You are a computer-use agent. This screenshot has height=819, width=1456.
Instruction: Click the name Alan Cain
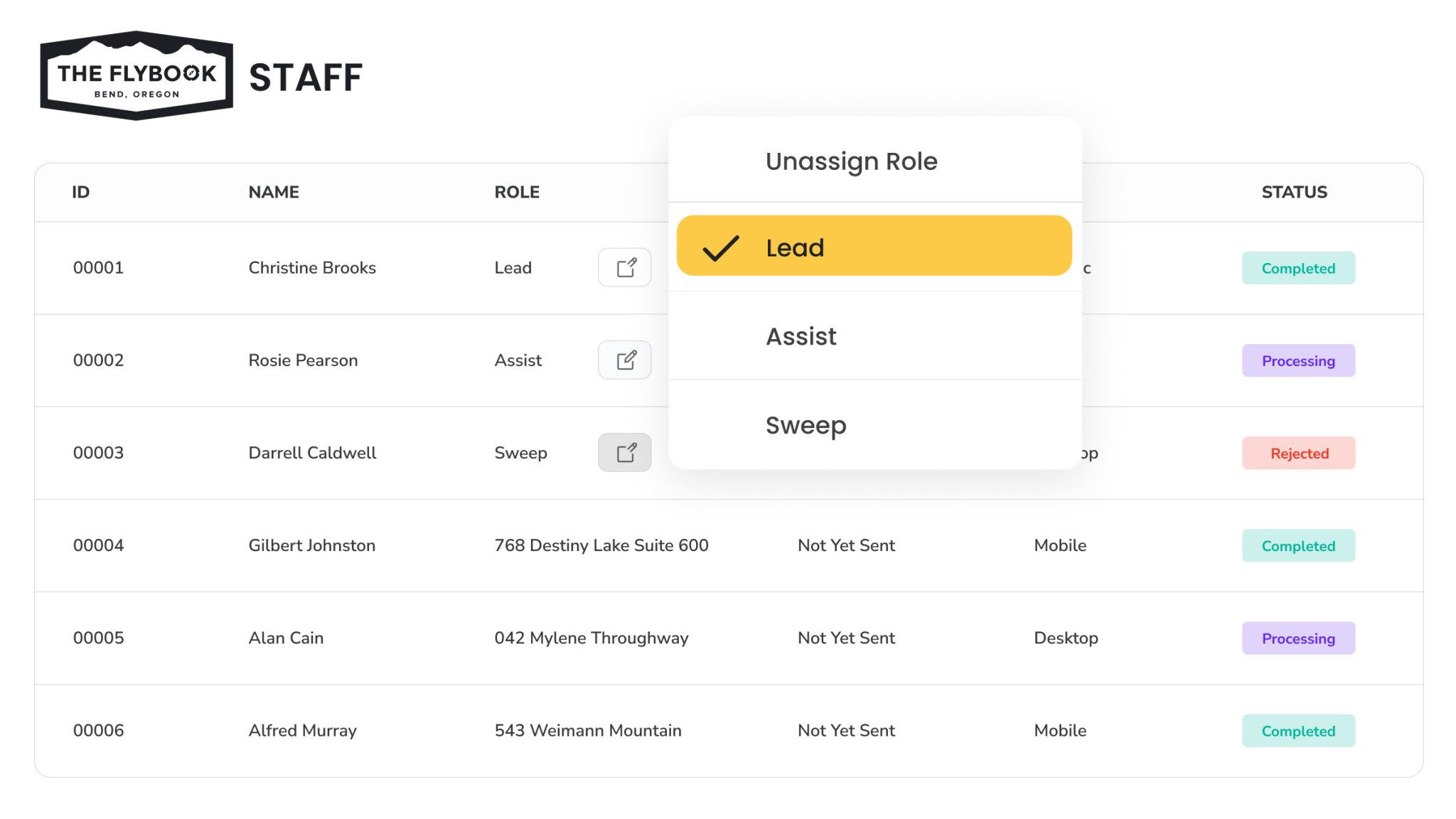286,637
